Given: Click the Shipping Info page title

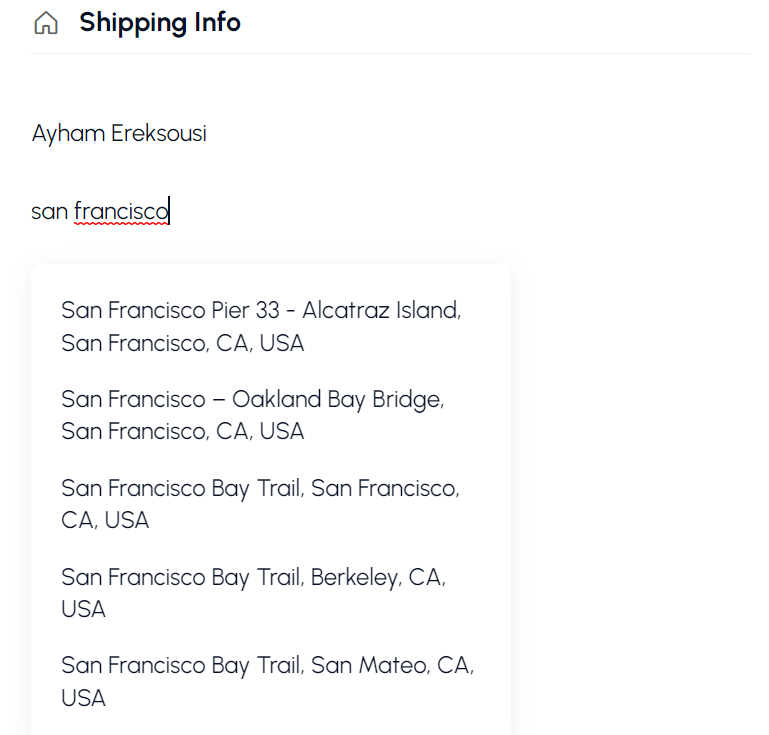Looking at the screenshot, I should (160, 22).
